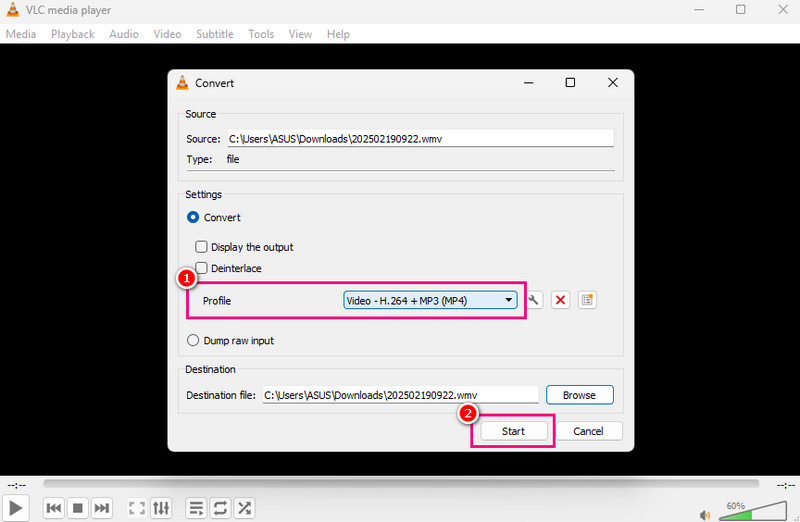The image size is (800, 522).
Task: Open the Playback menu
Action: pyautogui.click(x=72, y=34)
